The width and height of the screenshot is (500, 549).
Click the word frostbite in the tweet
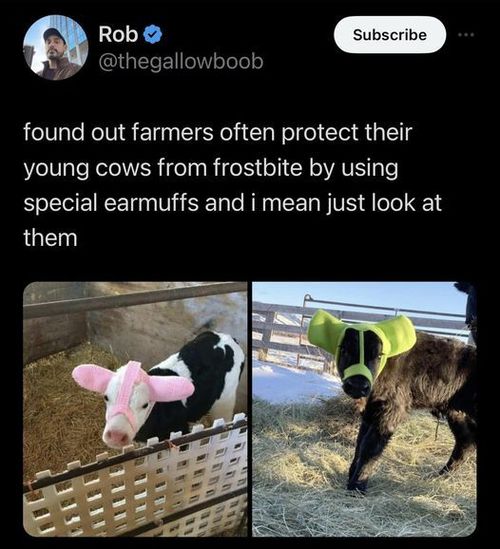point(257,167)
